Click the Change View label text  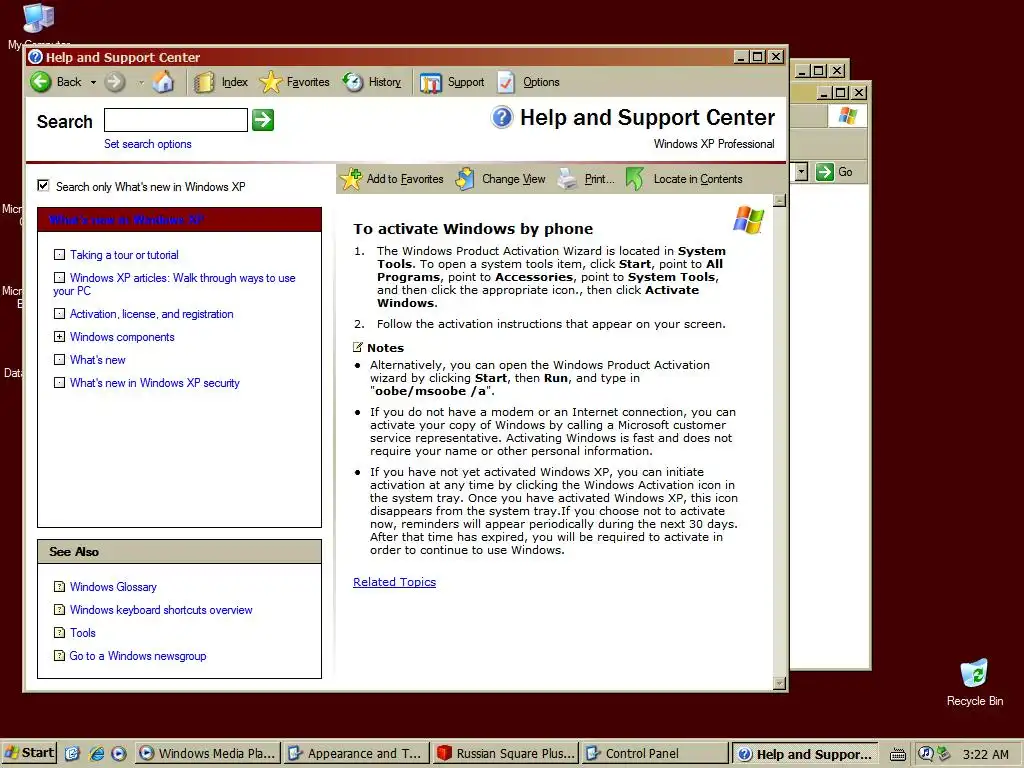point(513,179)
